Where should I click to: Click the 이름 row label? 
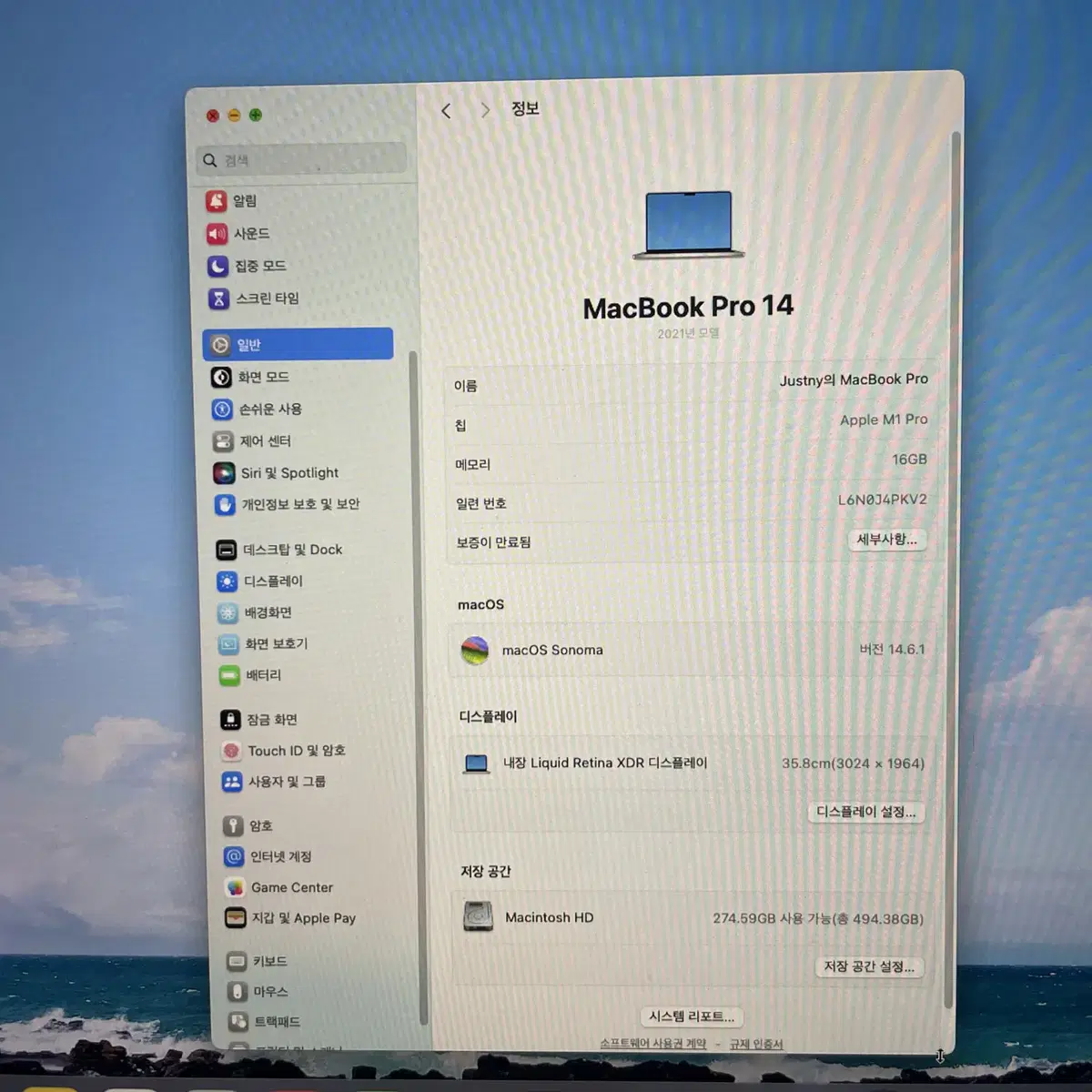tap(465, 386)
